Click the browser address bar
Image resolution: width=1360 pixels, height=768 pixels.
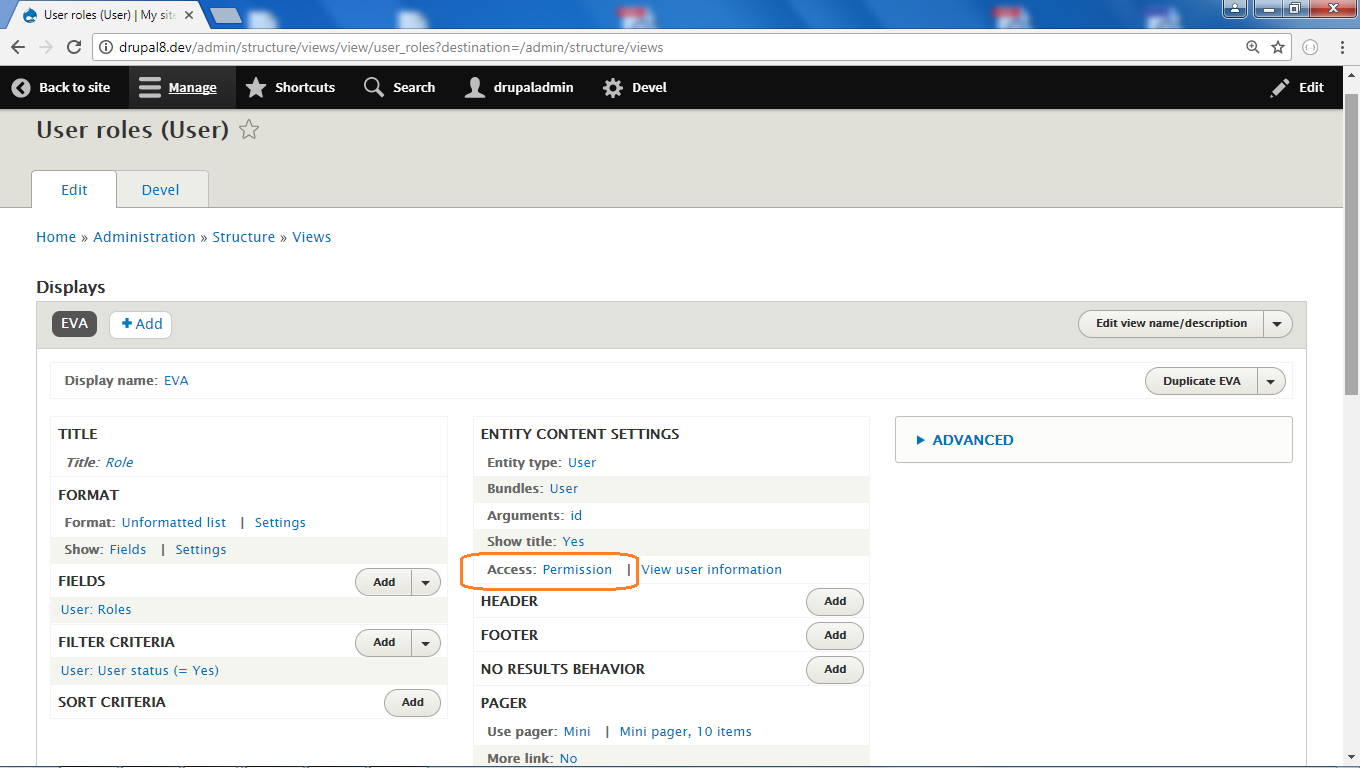660,47
